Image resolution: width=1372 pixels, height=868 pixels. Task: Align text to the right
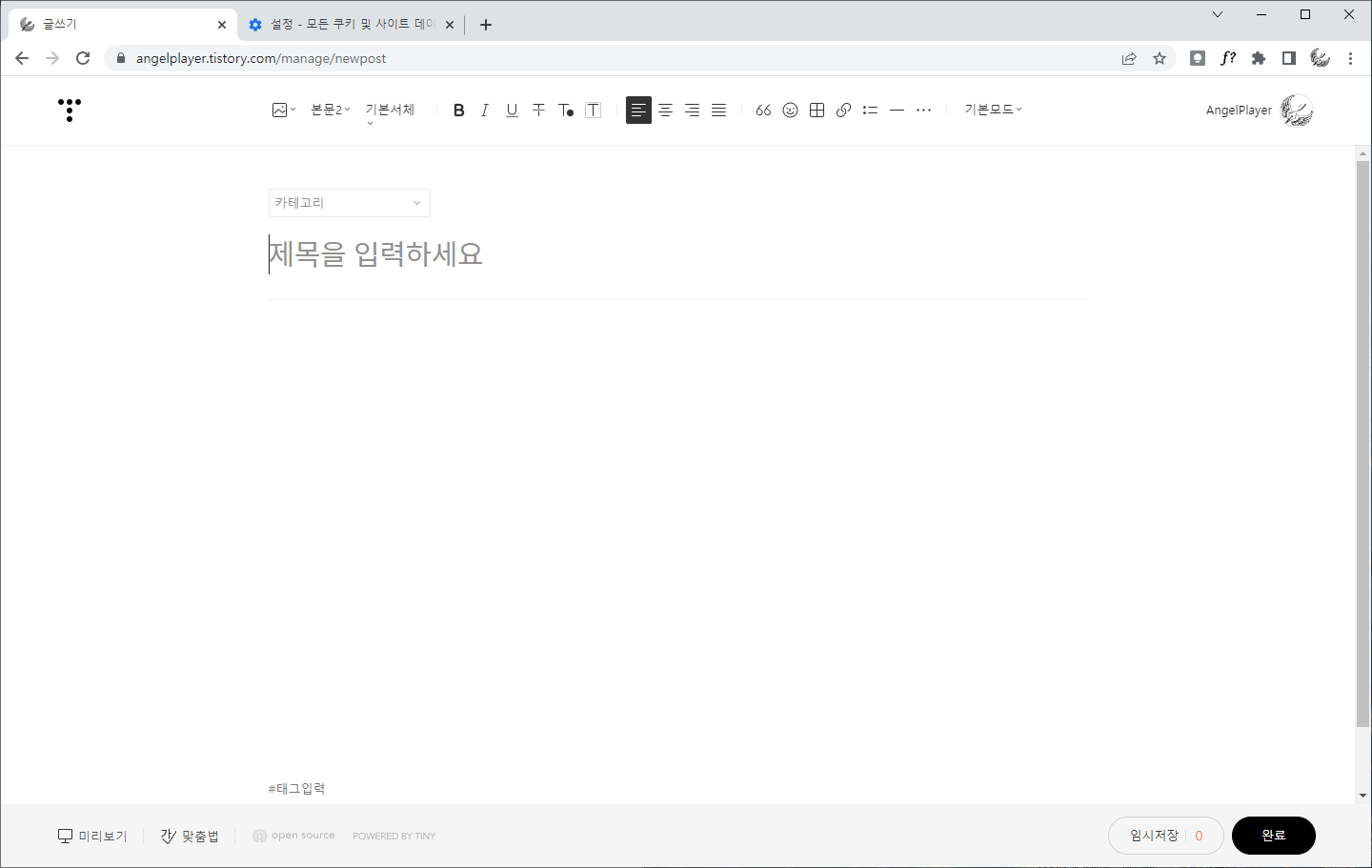coord(692,110)
